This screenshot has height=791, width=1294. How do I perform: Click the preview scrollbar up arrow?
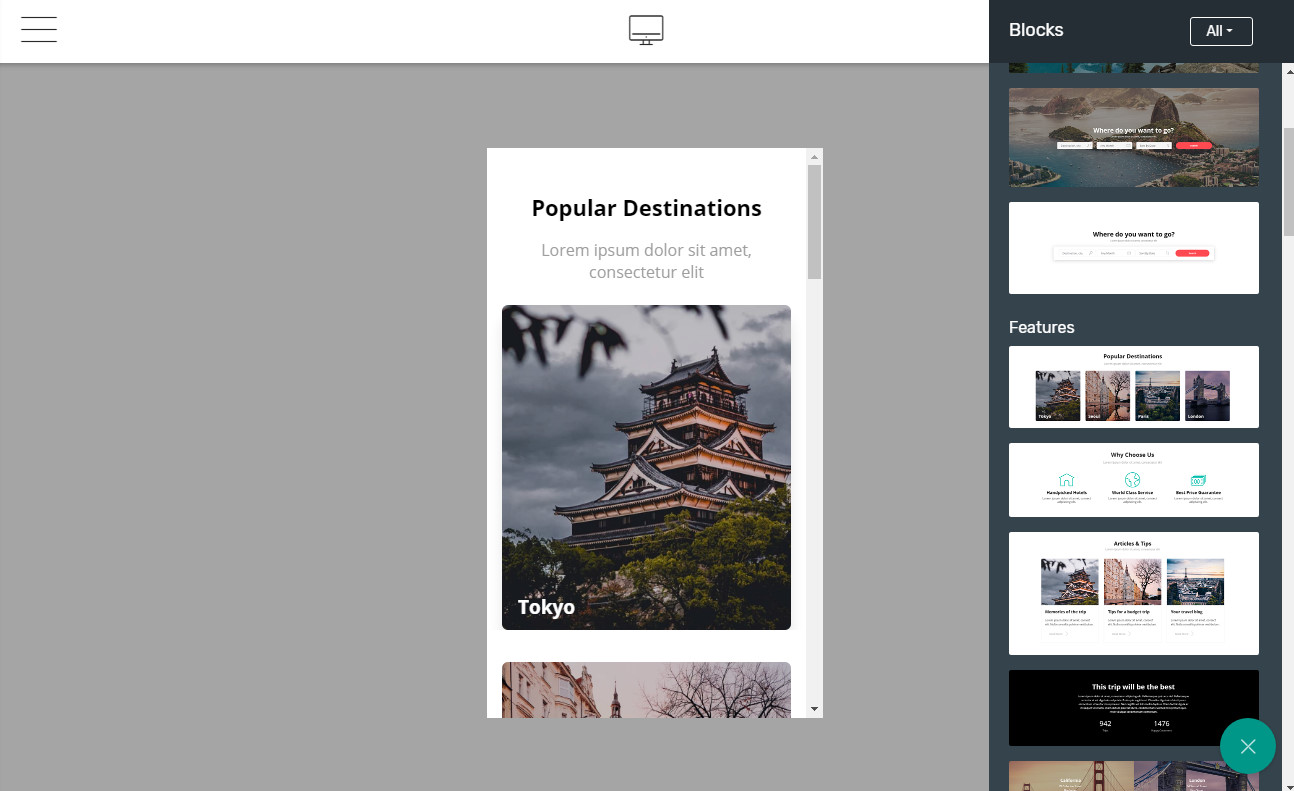[x=814, y=157]
